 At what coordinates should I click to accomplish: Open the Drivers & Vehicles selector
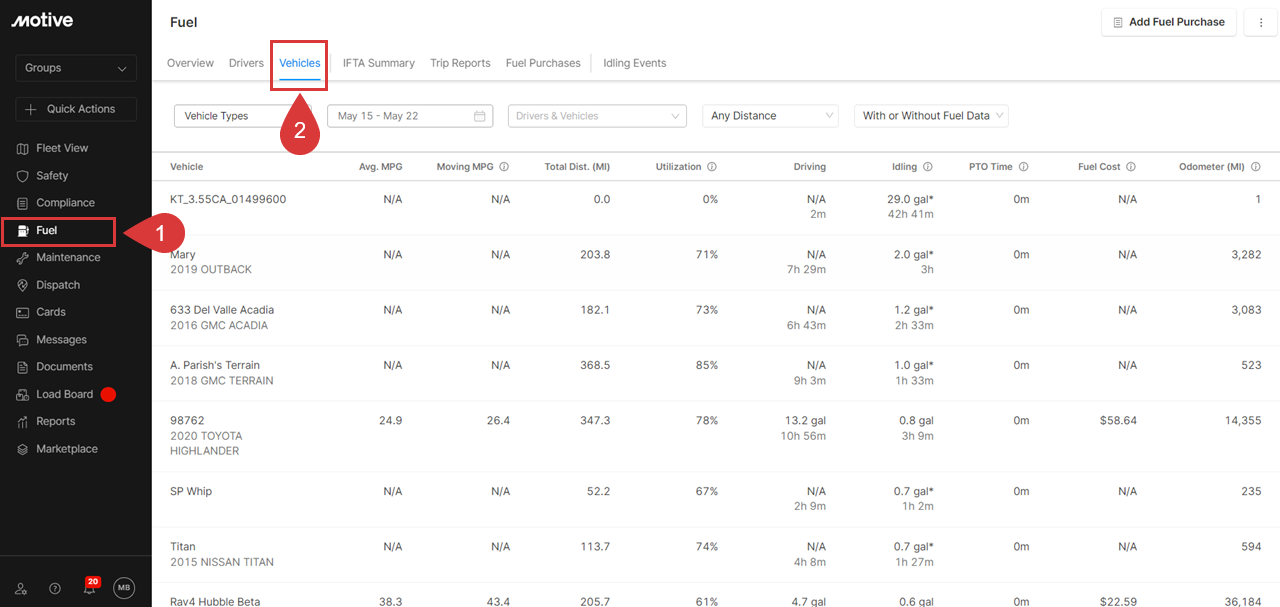click(x=597, y=116)
